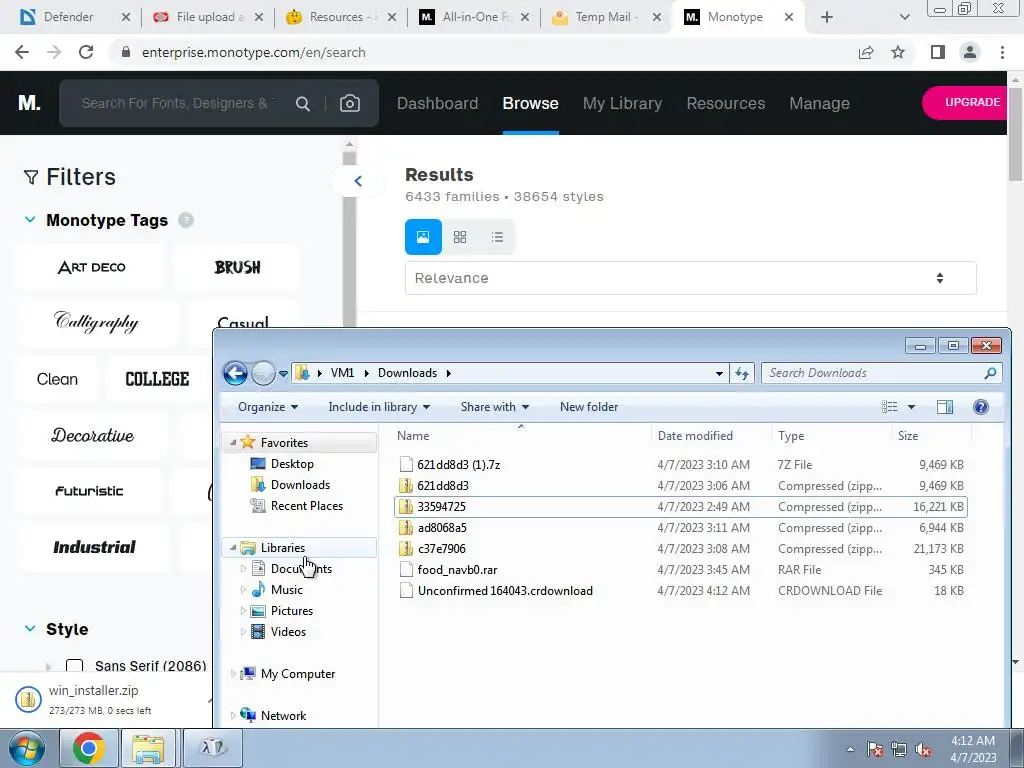Open the Relevance sort dropdown

690,278
